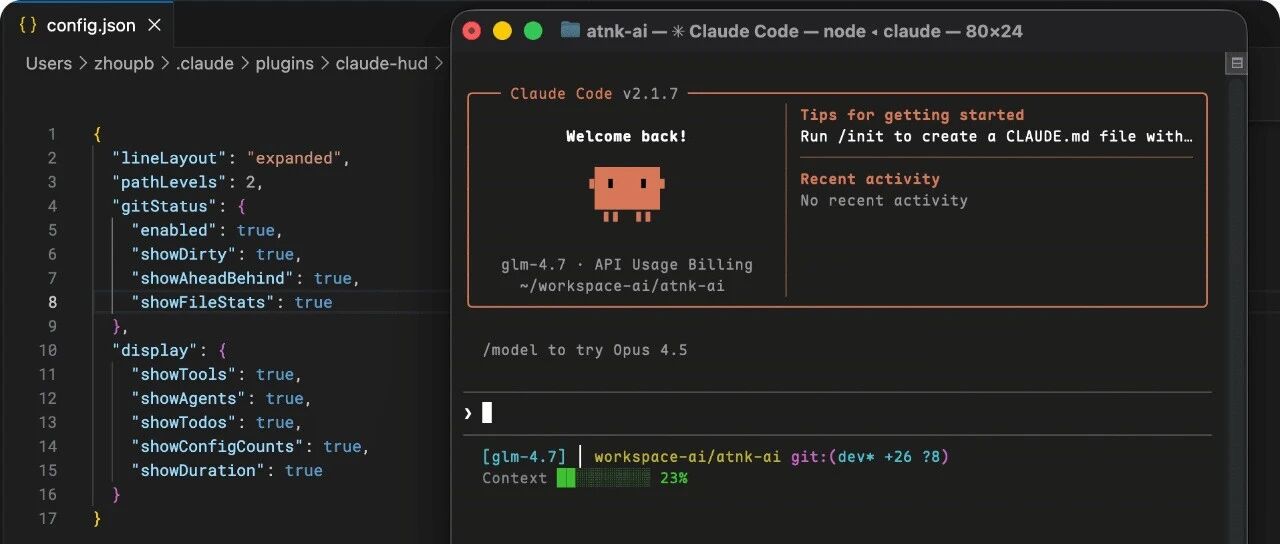
Task: Click the terminal folder icon beside atnk-ai title
Action: (570, 30)
